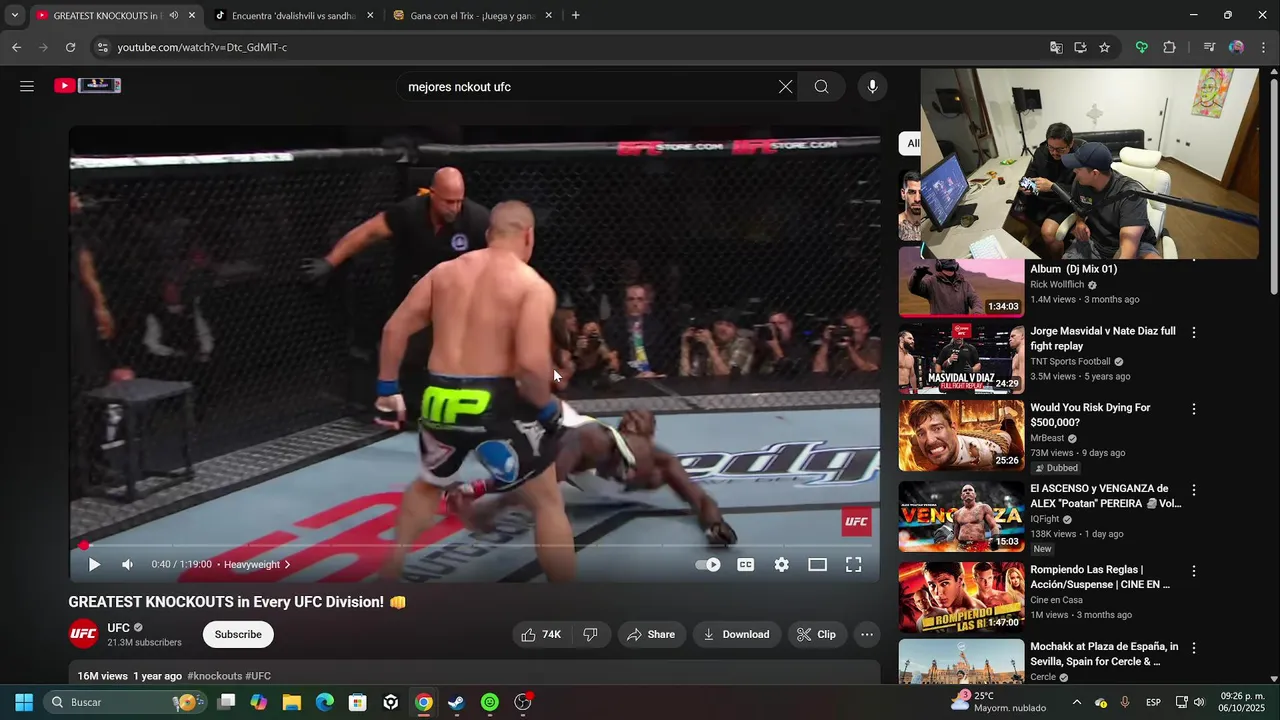Go back to previous page
Image resolution: width=1280 pixels, height=720 pixels.
(16, 47)
